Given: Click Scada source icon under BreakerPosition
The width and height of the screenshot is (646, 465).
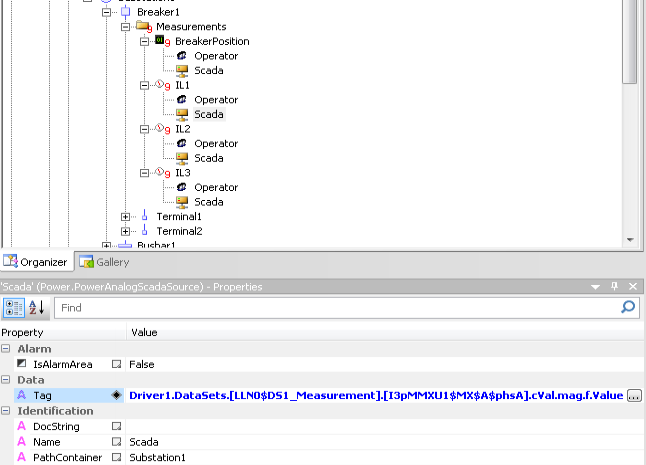Looking at the screenshot, I should click(x=182, y=71).
